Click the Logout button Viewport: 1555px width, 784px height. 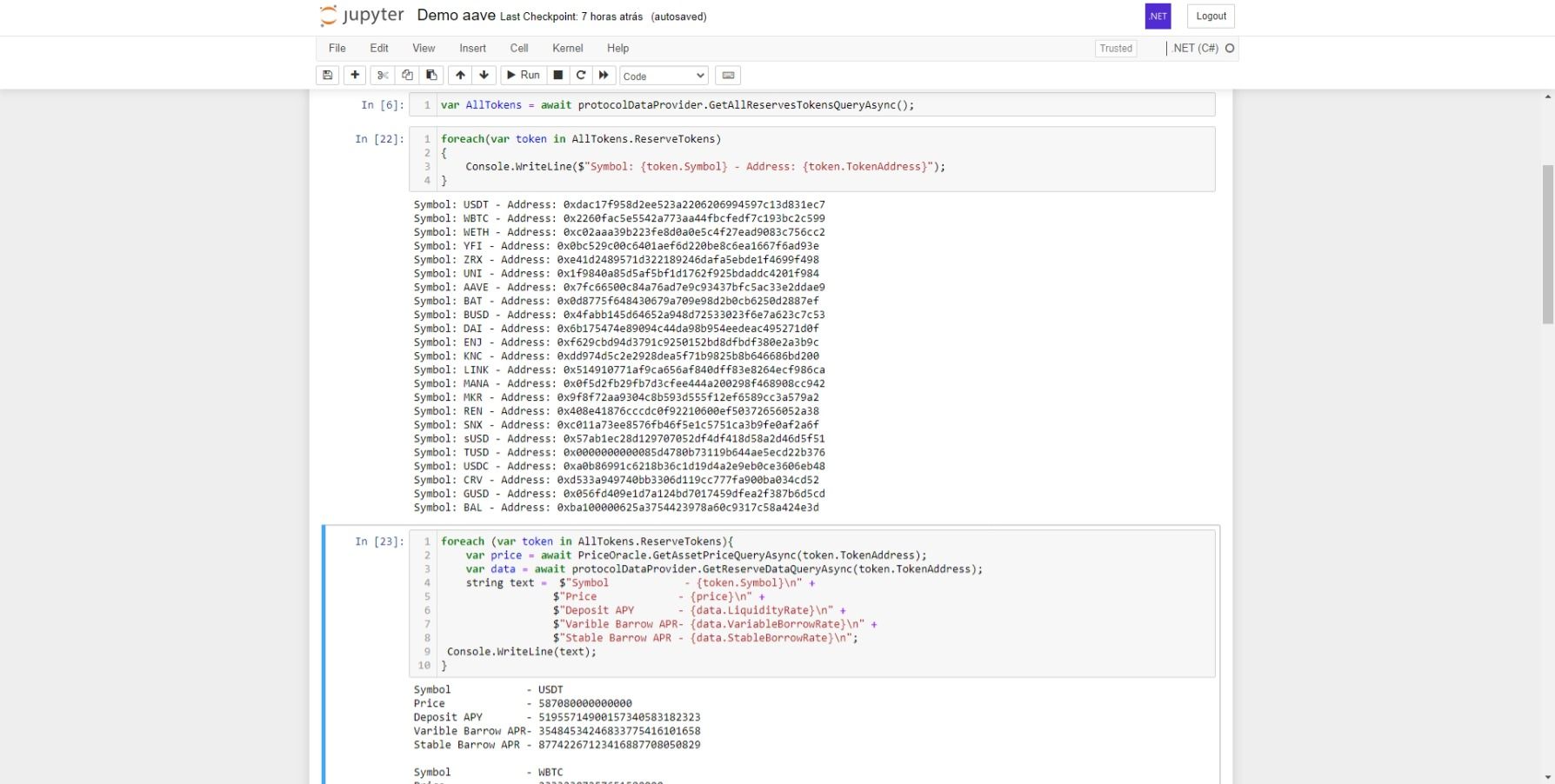[x=1211, y=17]
